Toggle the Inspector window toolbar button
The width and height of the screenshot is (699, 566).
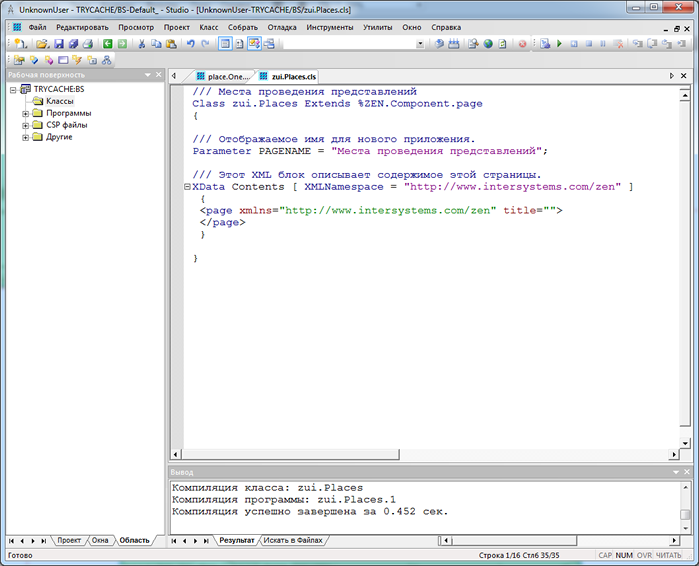coord(239,44)
